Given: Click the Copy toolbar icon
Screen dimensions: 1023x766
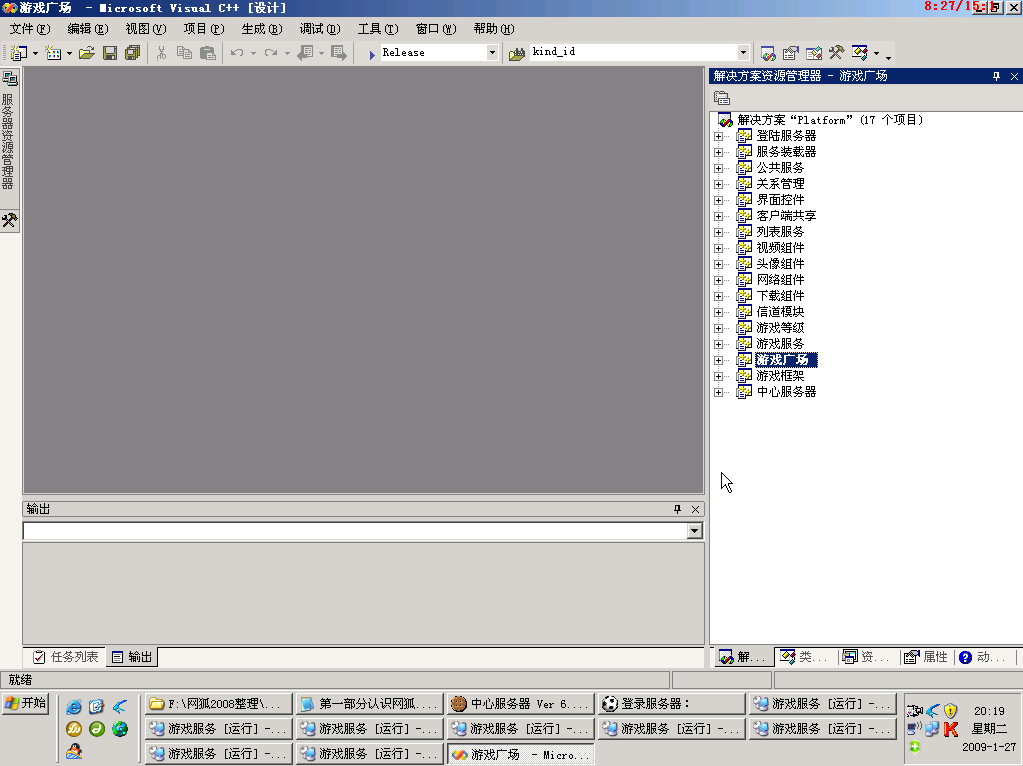Looking at the screenshot, I should [184, 53].
